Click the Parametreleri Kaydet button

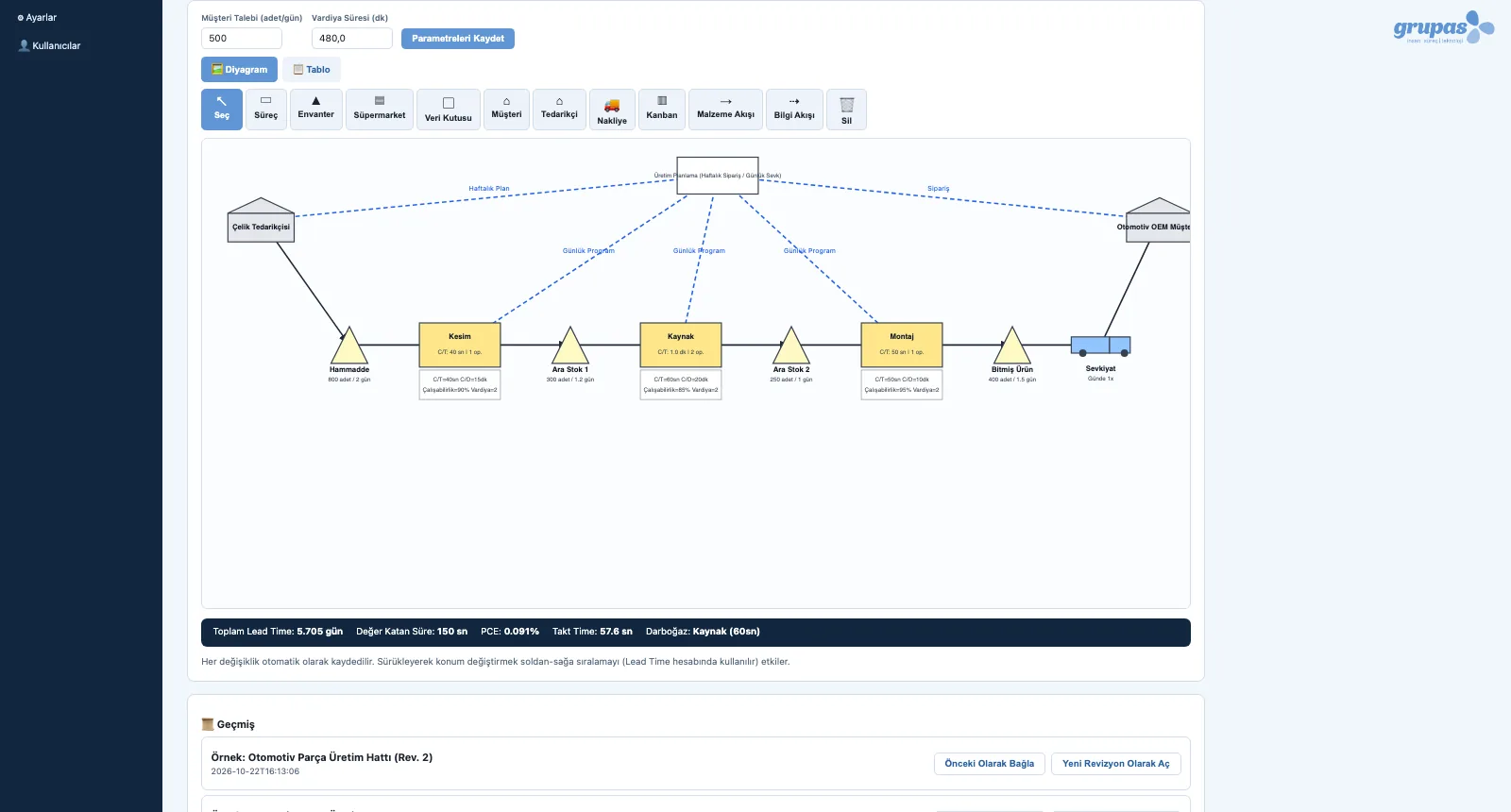click(x=458, y=39)
